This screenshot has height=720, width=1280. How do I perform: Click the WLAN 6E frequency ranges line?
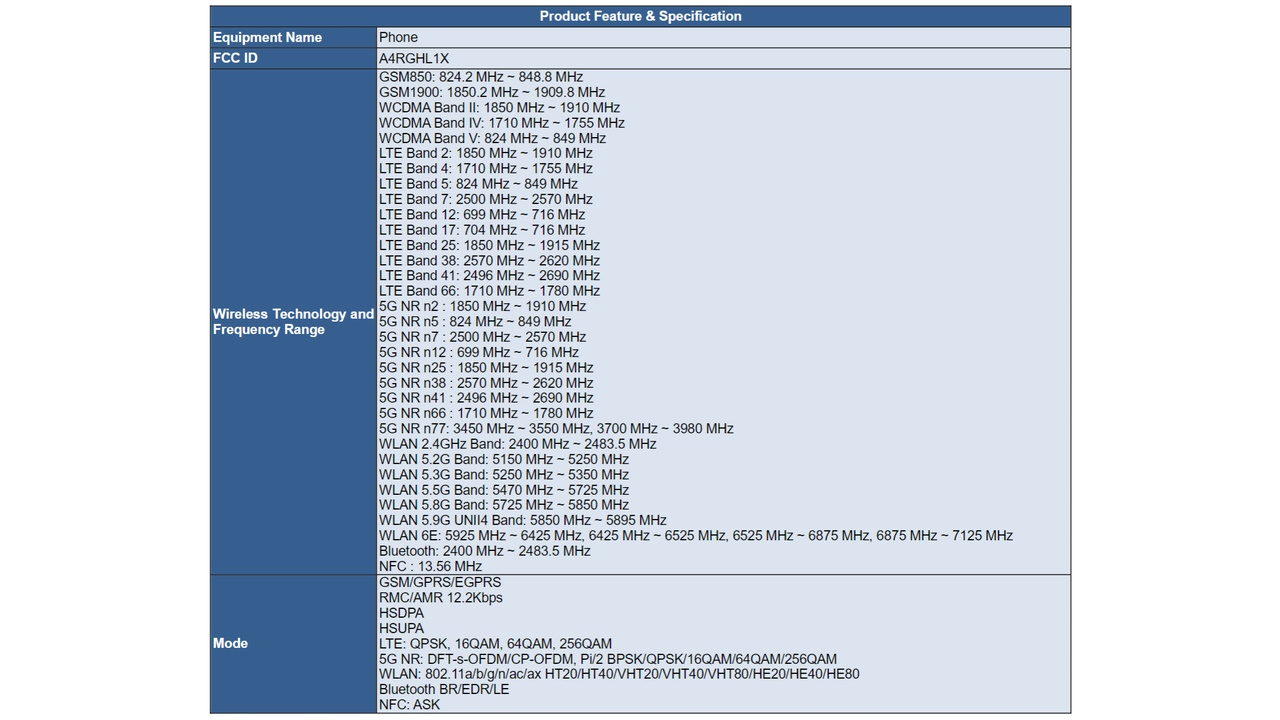point(696,535)
